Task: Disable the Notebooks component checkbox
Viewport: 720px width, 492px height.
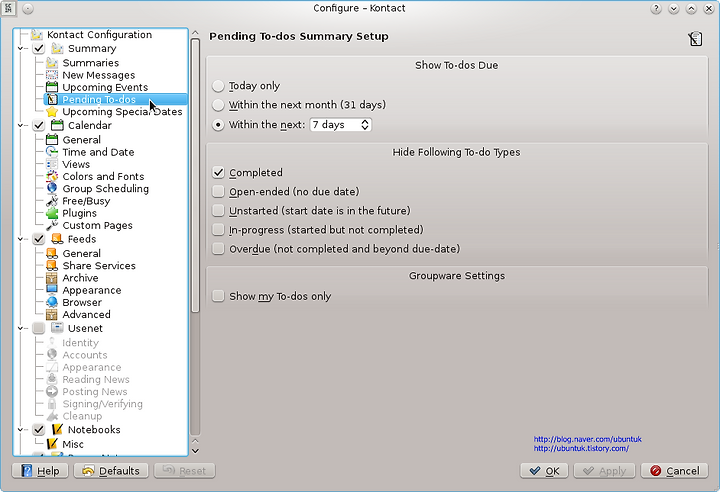Action: (39, 430)
